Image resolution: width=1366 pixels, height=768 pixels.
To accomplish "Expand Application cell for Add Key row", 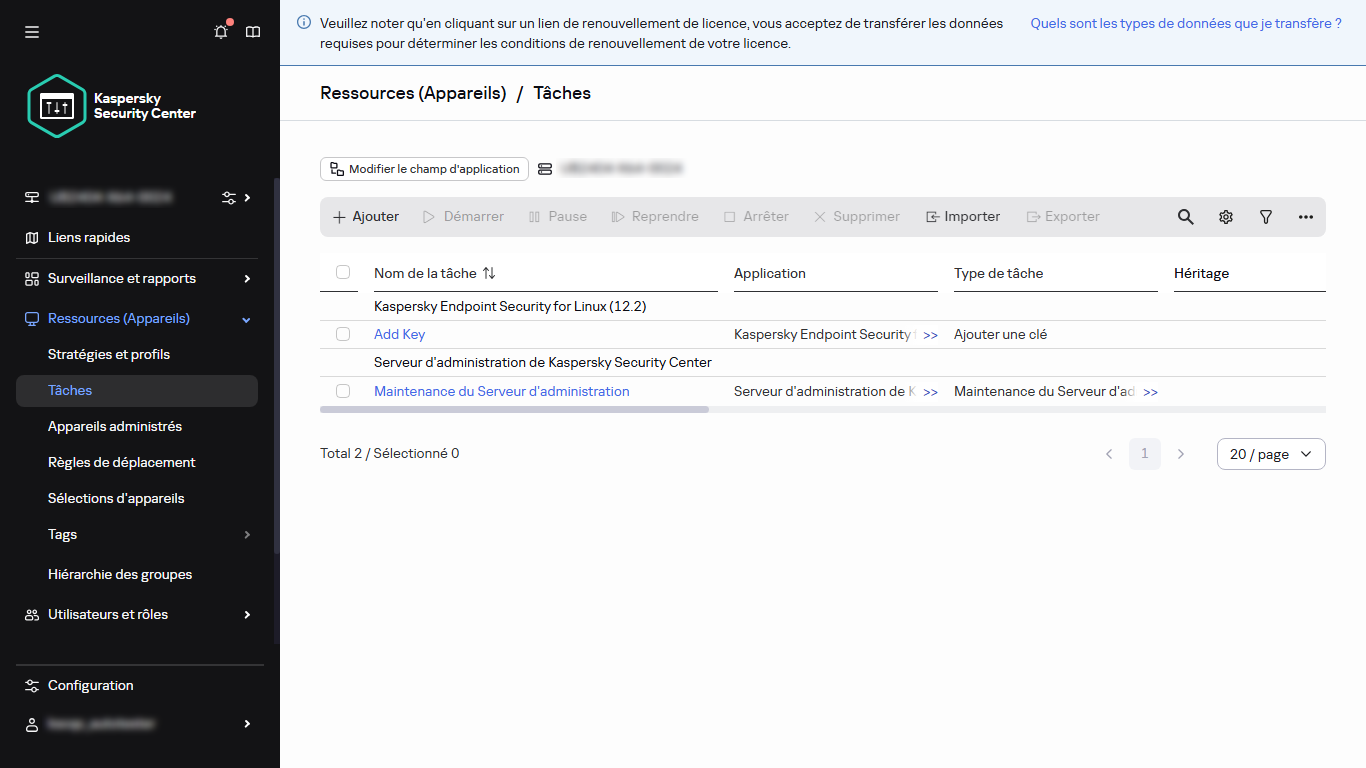I will [930, 335].
